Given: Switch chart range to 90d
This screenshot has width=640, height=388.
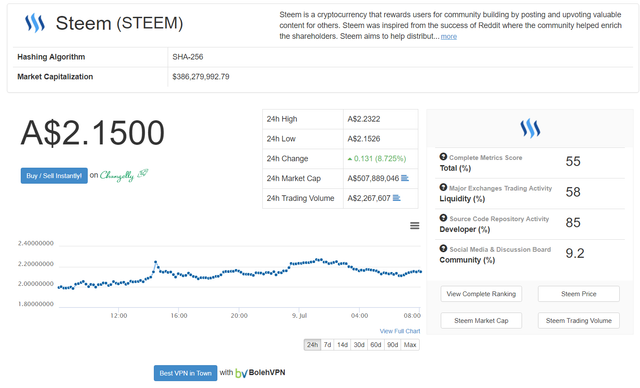Looking at the screenshot, I should [392, 345].
